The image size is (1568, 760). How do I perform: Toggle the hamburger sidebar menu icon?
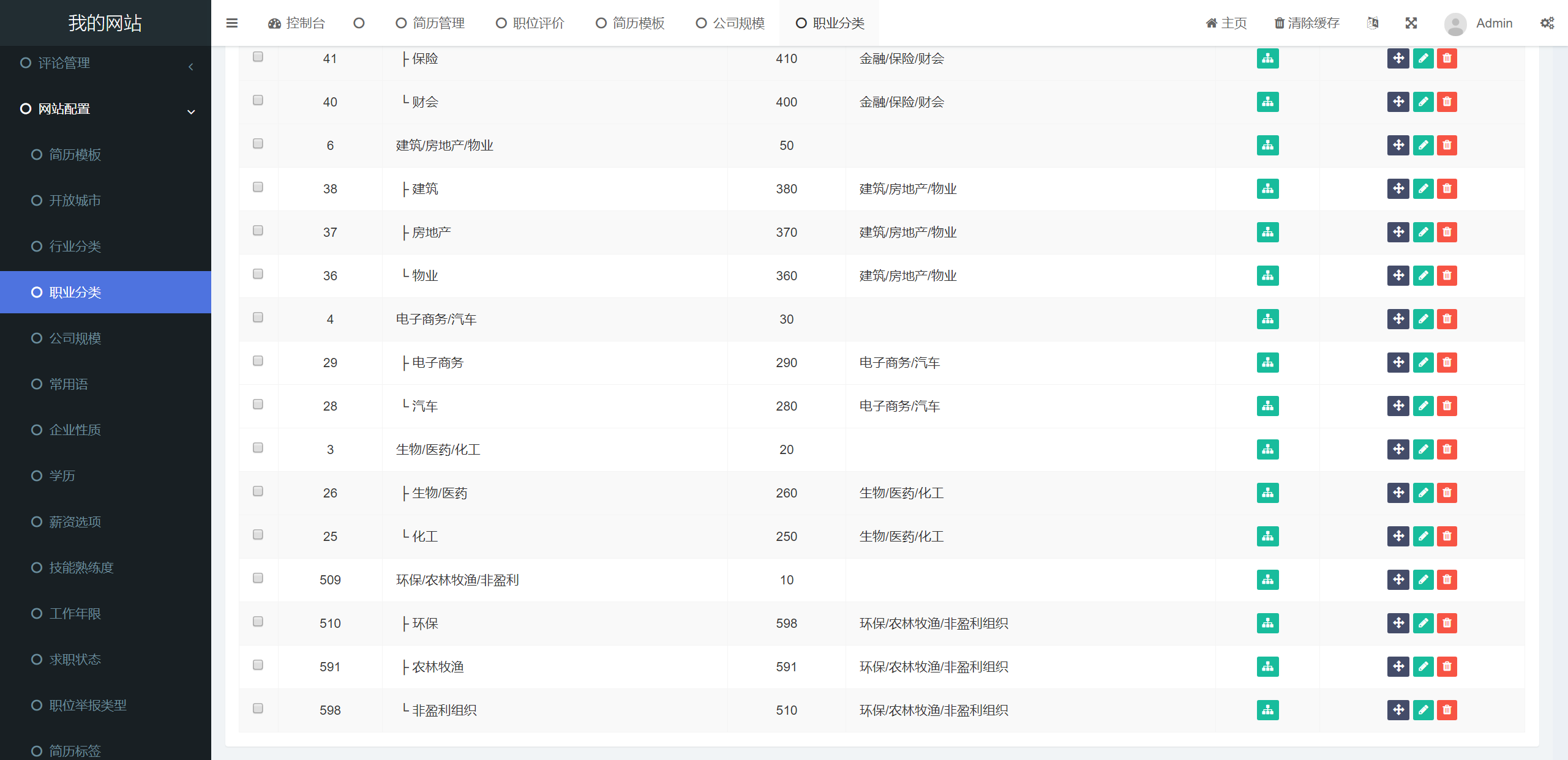(231, 23)
